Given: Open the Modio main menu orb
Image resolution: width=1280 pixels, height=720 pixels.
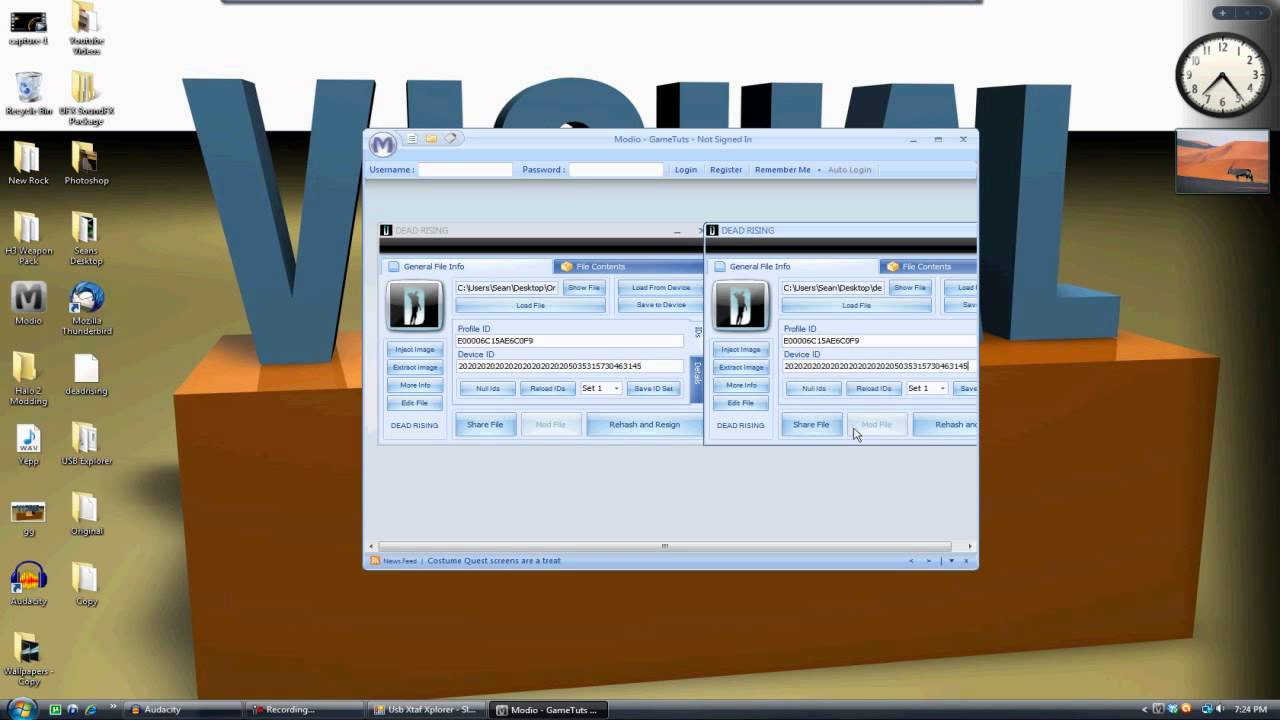Looking at the screenshot, I should tap(382, 144).
